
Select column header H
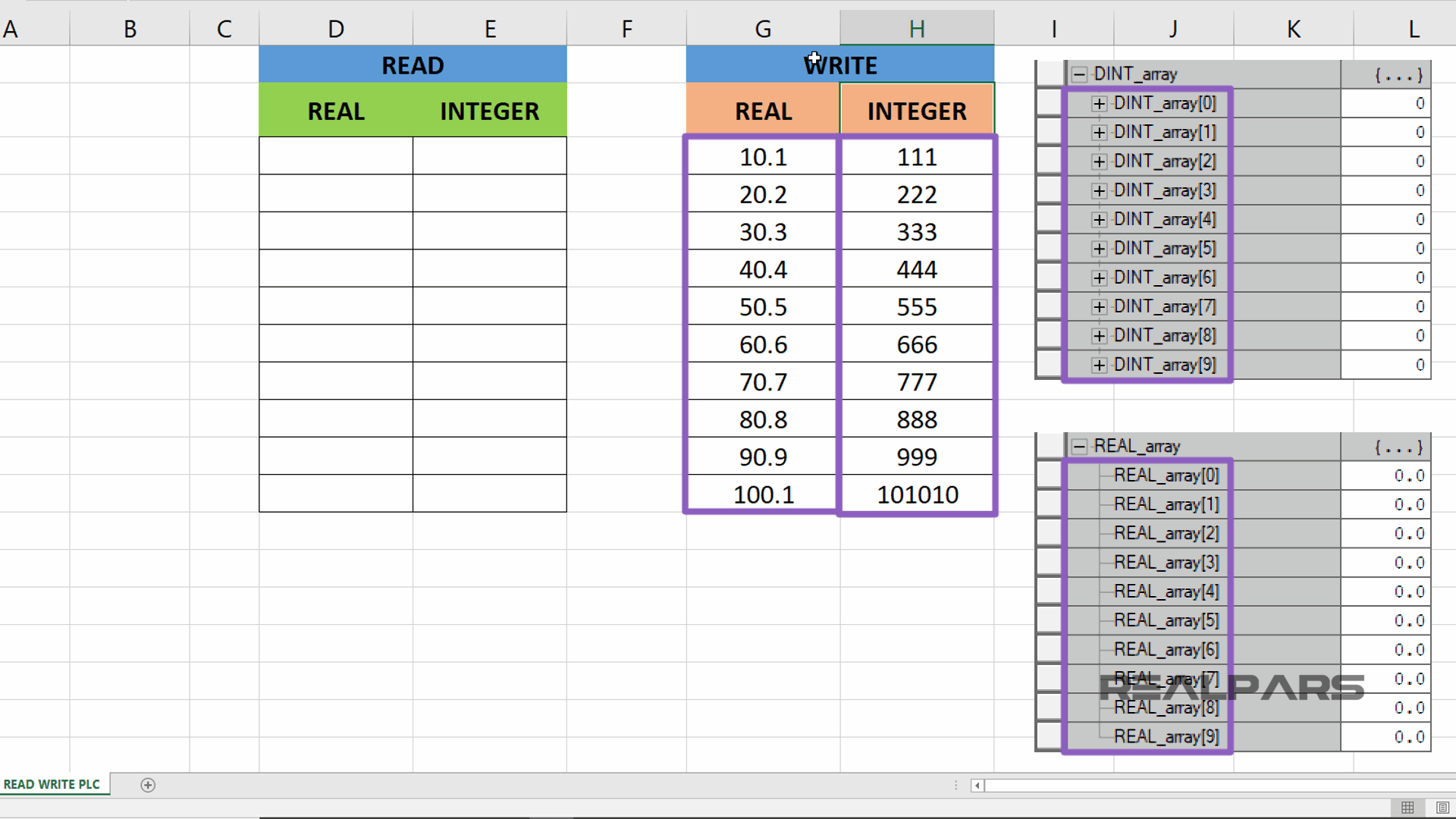click(917, 28)
